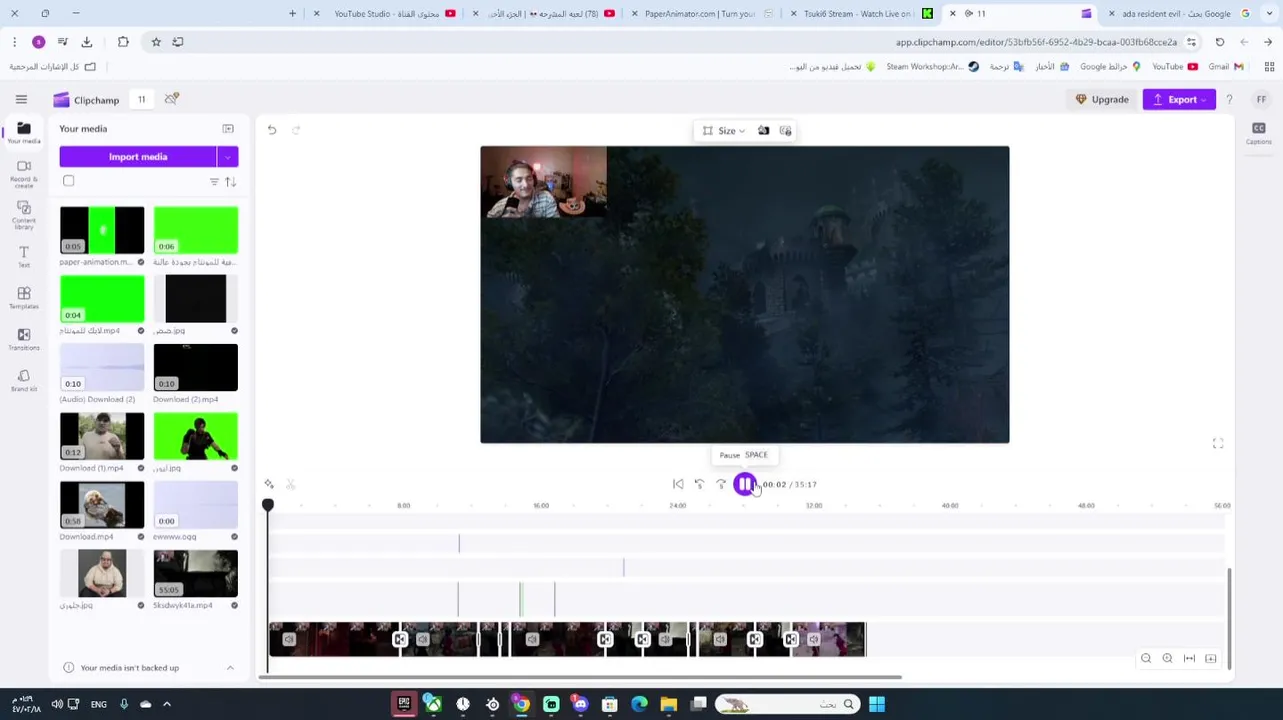
Task: Tick the select all media checkbox
Action: pyautogui.click(x=69, y=181)
